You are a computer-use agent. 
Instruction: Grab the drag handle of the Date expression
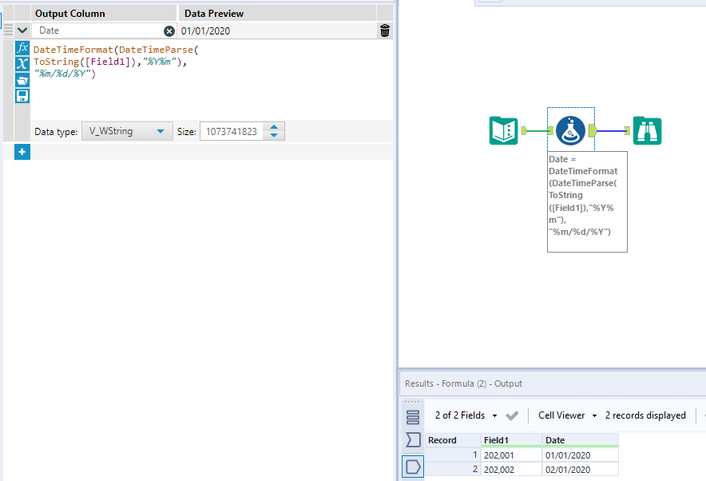point(8,31)
